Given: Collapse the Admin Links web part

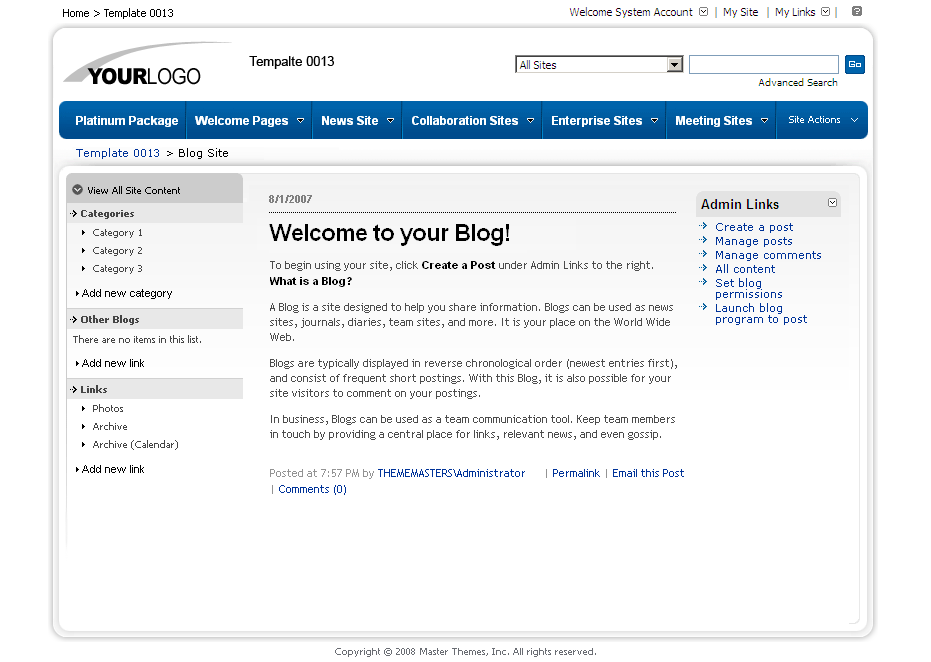Looking at the screenshot, I should 832,203.
